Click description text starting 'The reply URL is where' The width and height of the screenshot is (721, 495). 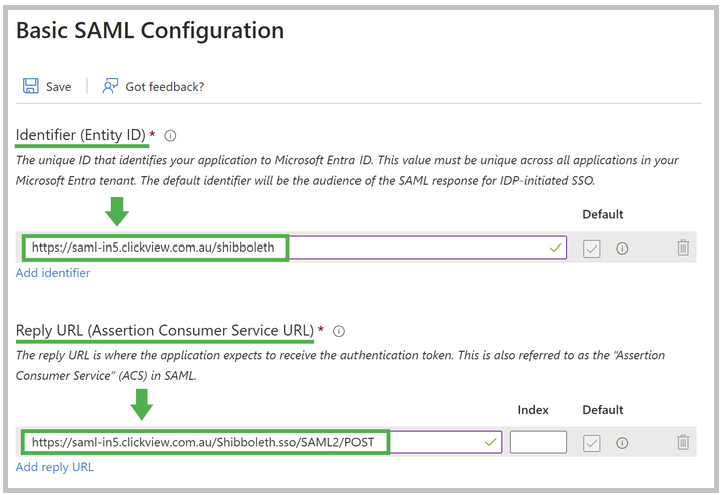tap(340, 365)
